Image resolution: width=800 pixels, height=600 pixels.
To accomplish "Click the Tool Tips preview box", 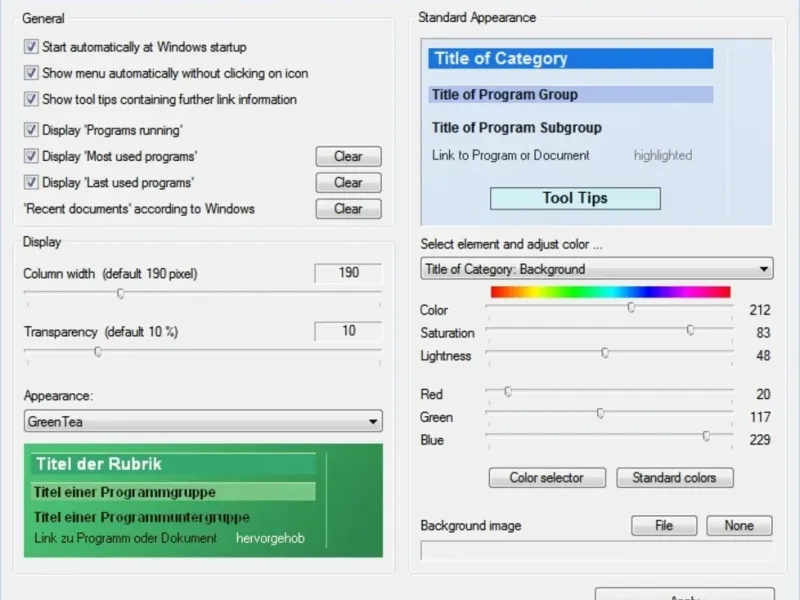I will (x=575, y=198).
